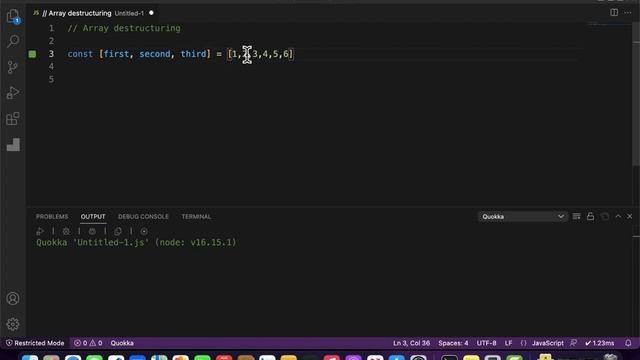
Task: Click the 'const' keyword on line 3
Action: tap(80, 54)
